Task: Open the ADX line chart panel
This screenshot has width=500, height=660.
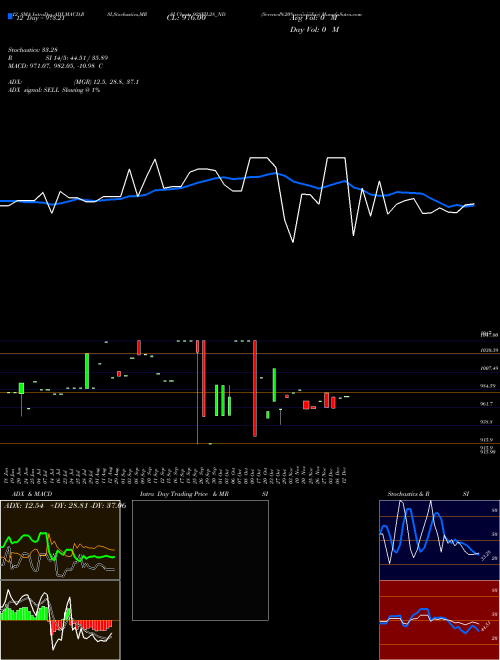Action: pyautogui.click(x=60, y=540)
